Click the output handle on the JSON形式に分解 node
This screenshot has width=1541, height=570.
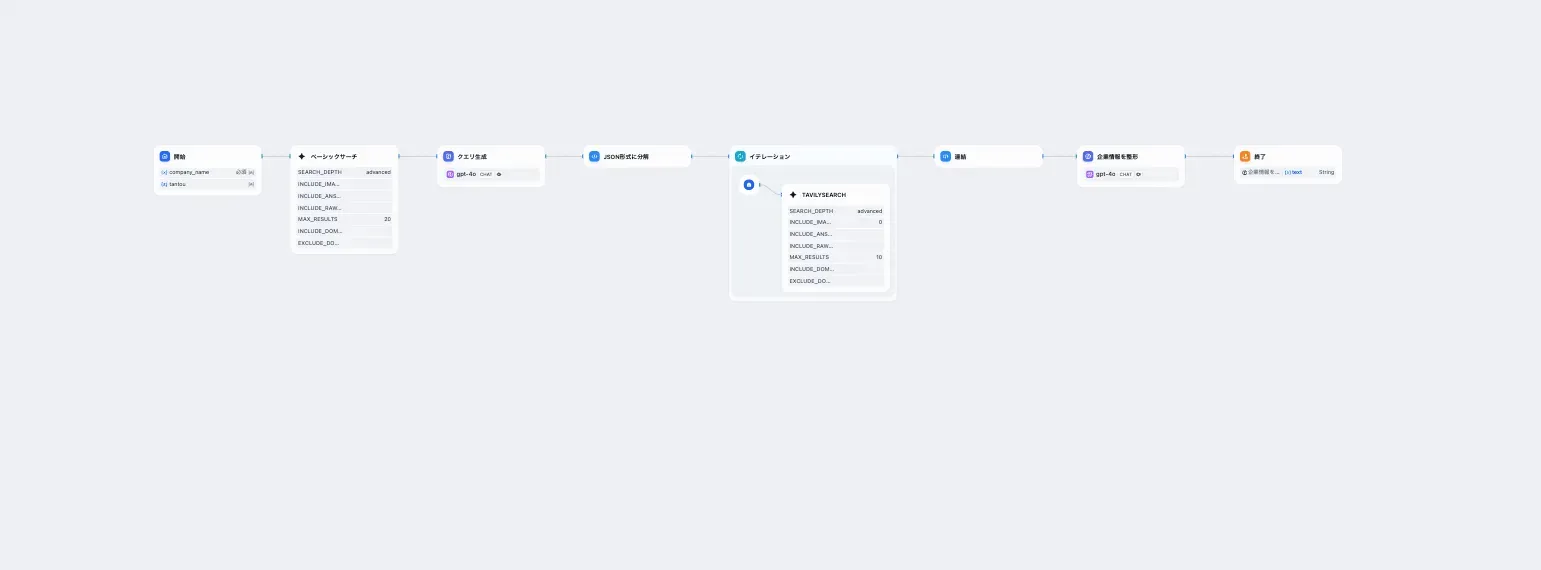coord(692,156)
